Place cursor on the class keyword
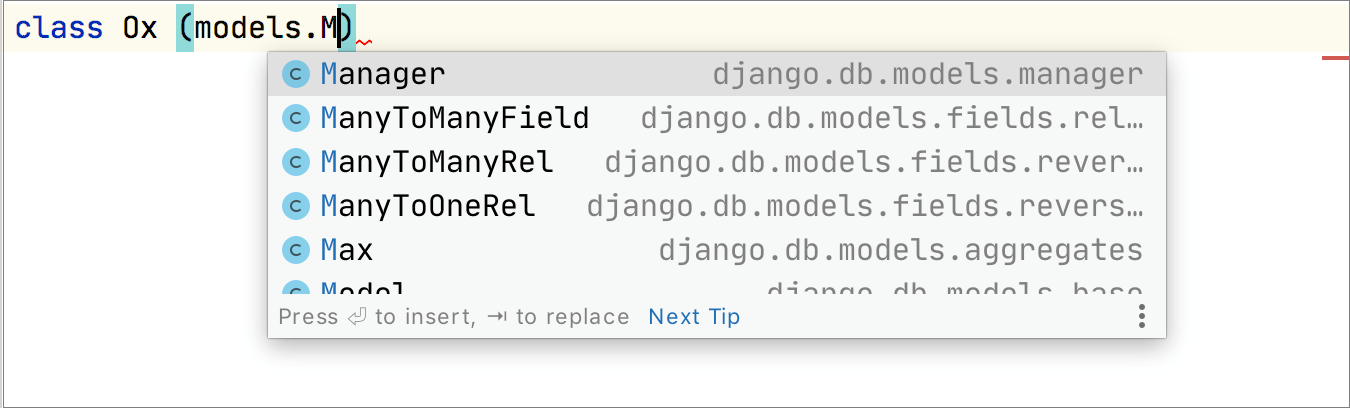 point(59,27)
